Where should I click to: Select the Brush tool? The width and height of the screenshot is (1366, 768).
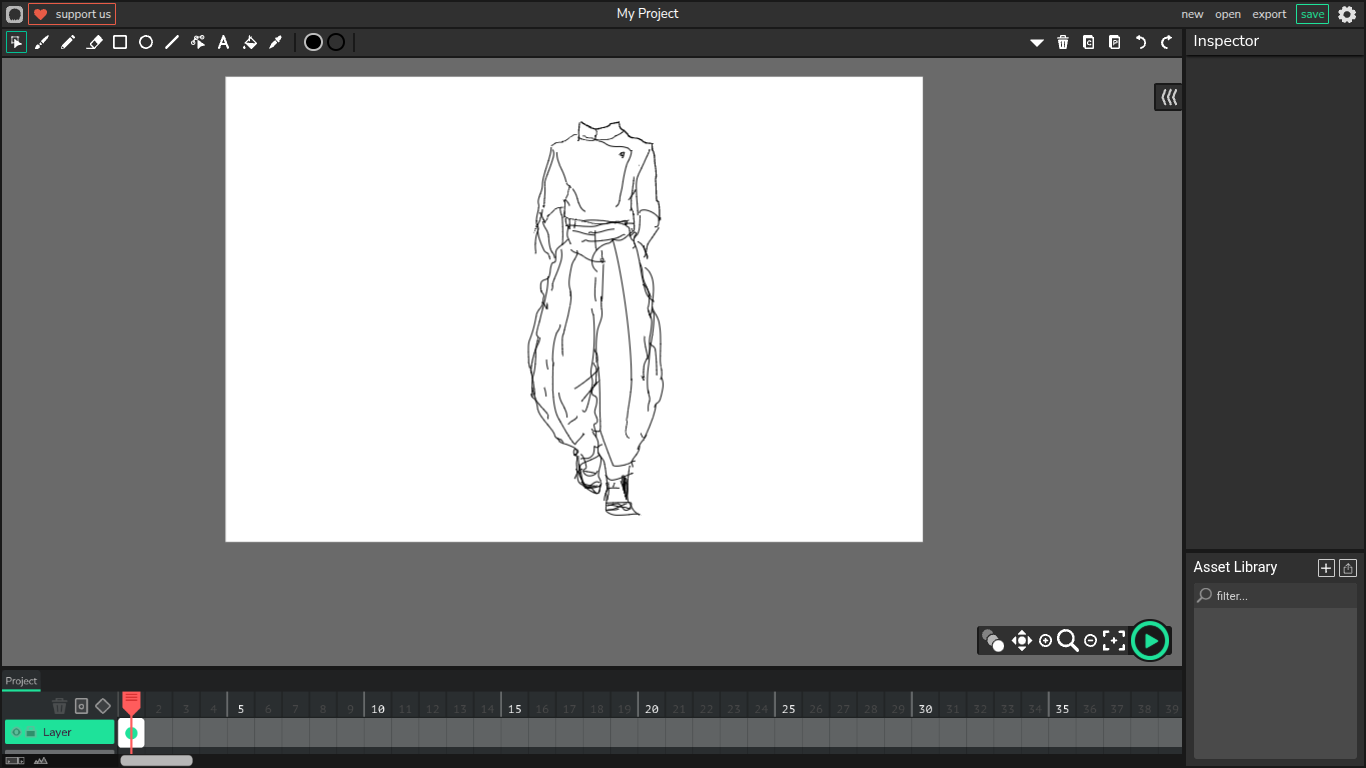coord(42,42)
